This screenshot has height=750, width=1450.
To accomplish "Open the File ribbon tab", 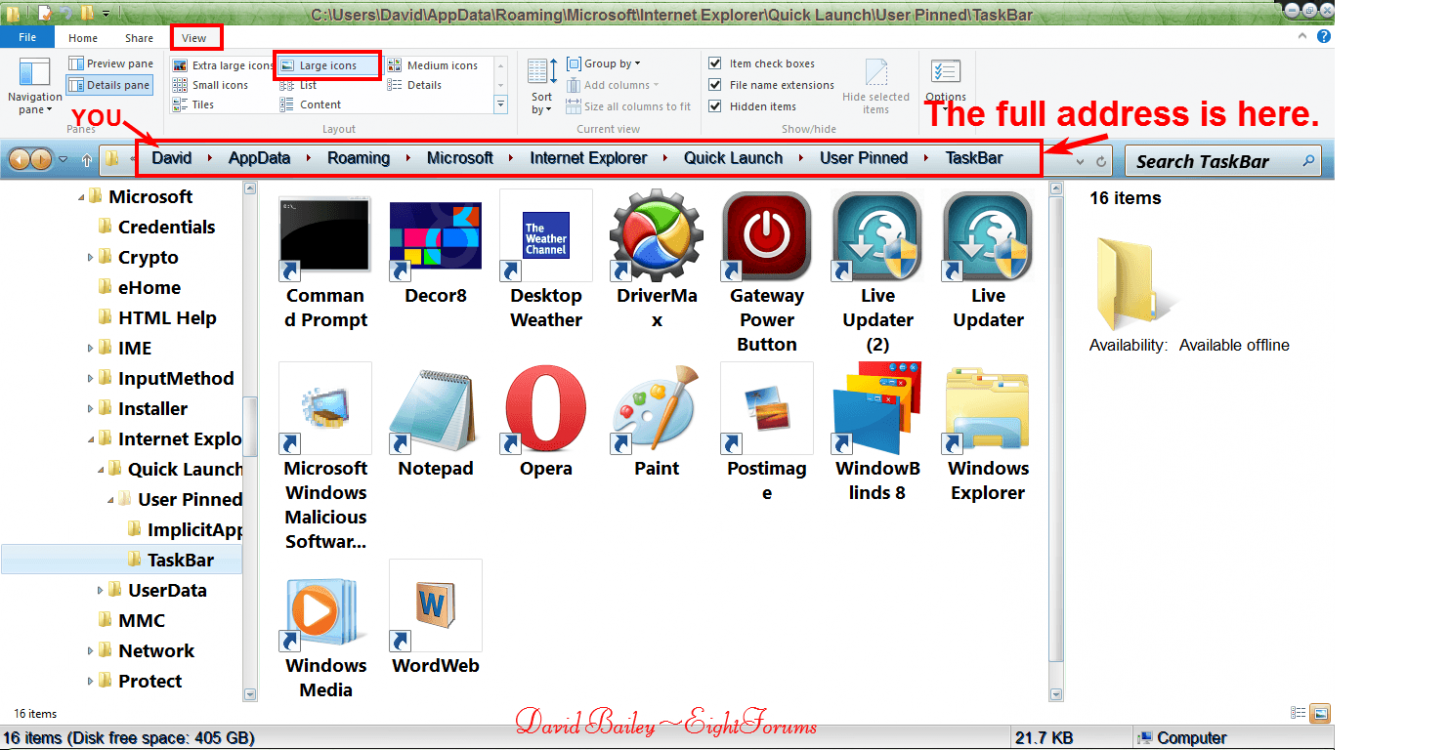I will (x=27, y=38).
